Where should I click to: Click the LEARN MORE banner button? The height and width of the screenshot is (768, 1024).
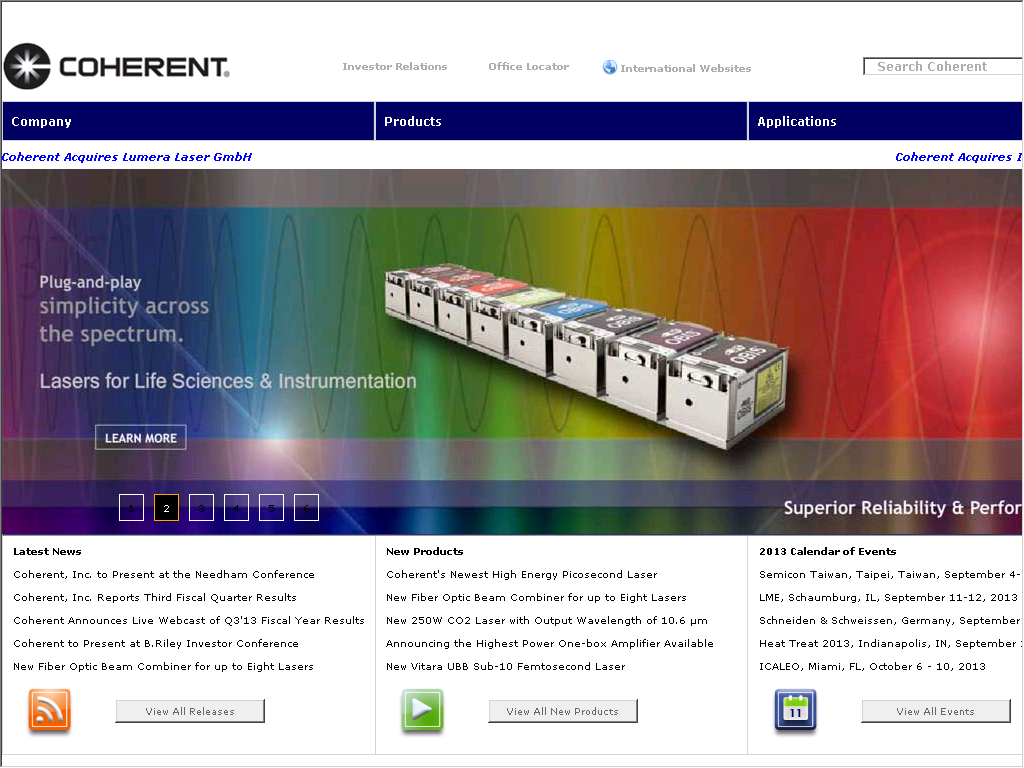pos(141,438)
